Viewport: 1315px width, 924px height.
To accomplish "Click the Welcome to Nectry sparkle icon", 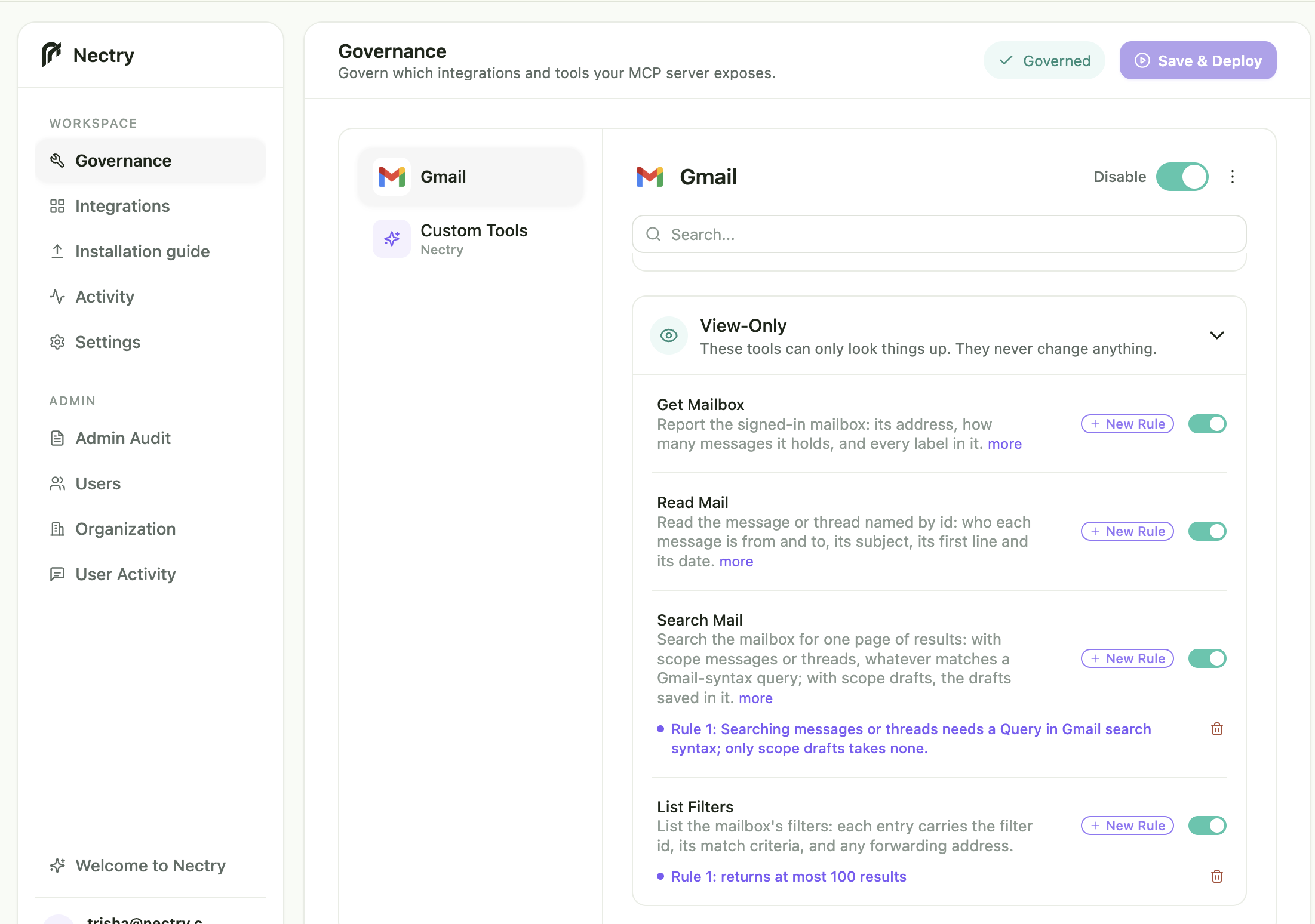I will pos(57,866).
